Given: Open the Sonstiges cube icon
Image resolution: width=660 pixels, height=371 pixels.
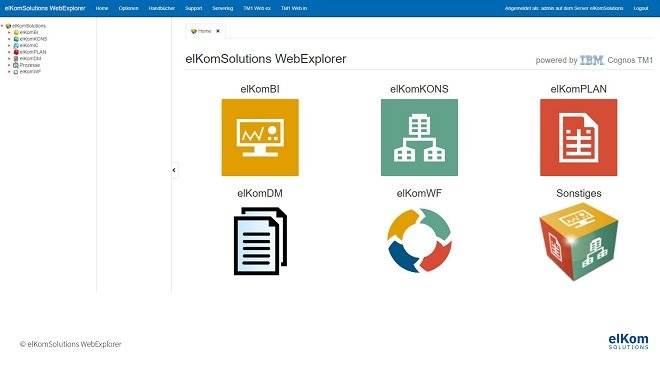Looking at the screenshot, I should point(579,241).
